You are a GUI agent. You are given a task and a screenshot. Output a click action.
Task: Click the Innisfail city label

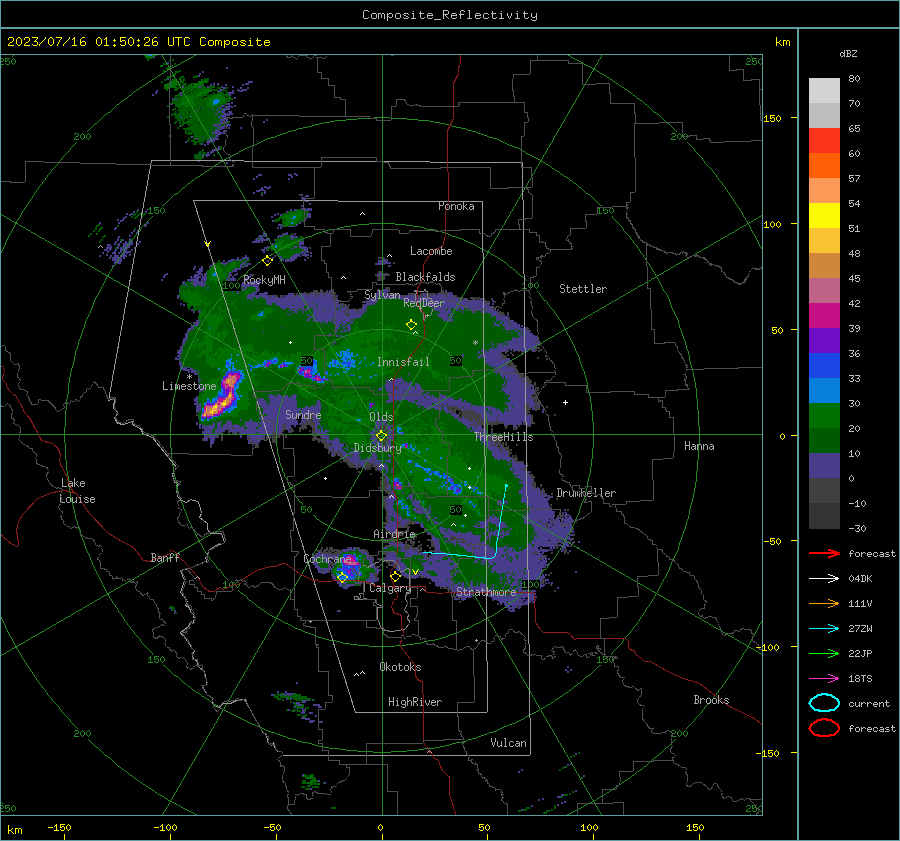[x=403, y=362]
